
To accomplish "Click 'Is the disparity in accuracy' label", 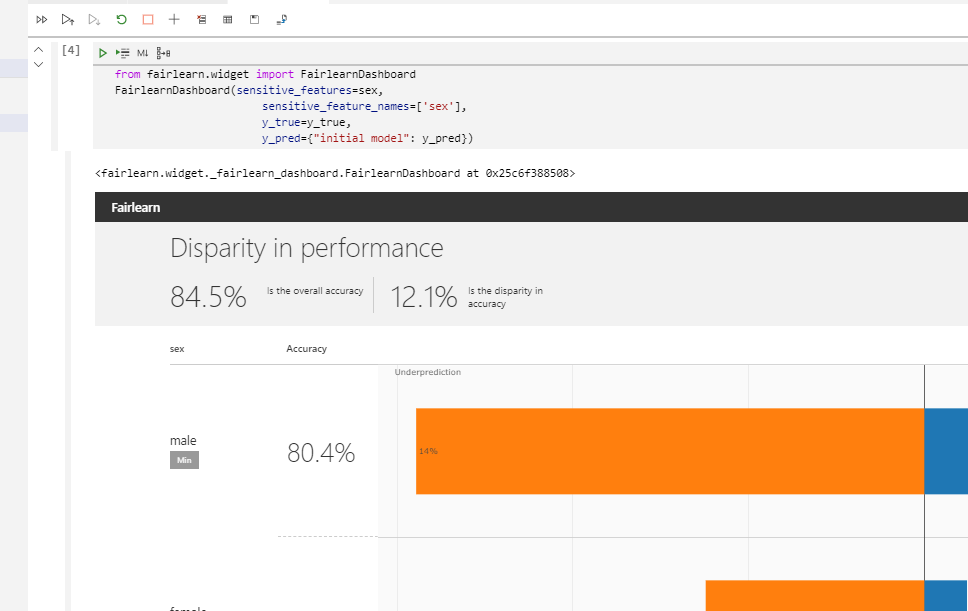I will [x=505, y=297].
